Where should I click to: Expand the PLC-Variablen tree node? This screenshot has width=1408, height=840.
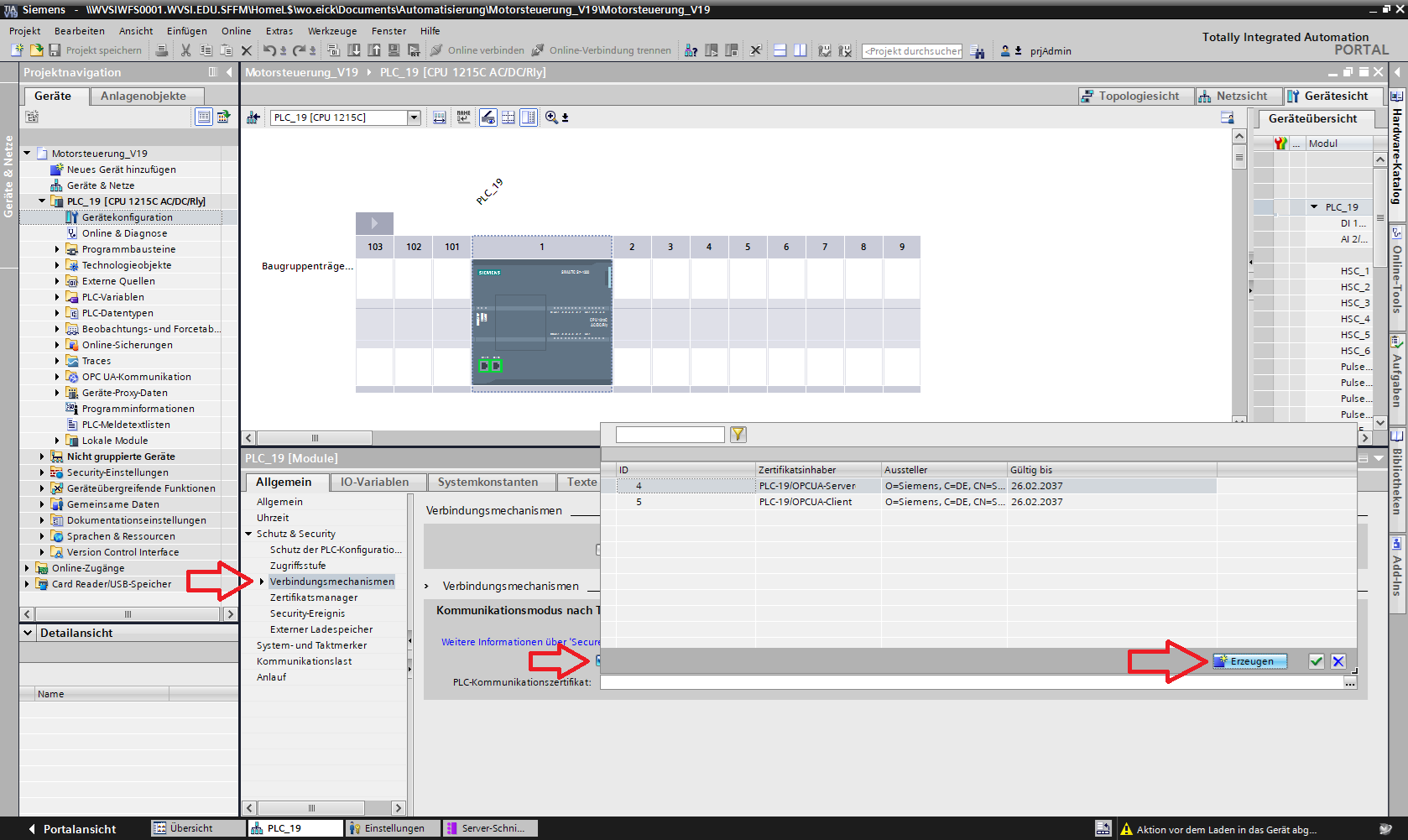[x=57, y=297]
